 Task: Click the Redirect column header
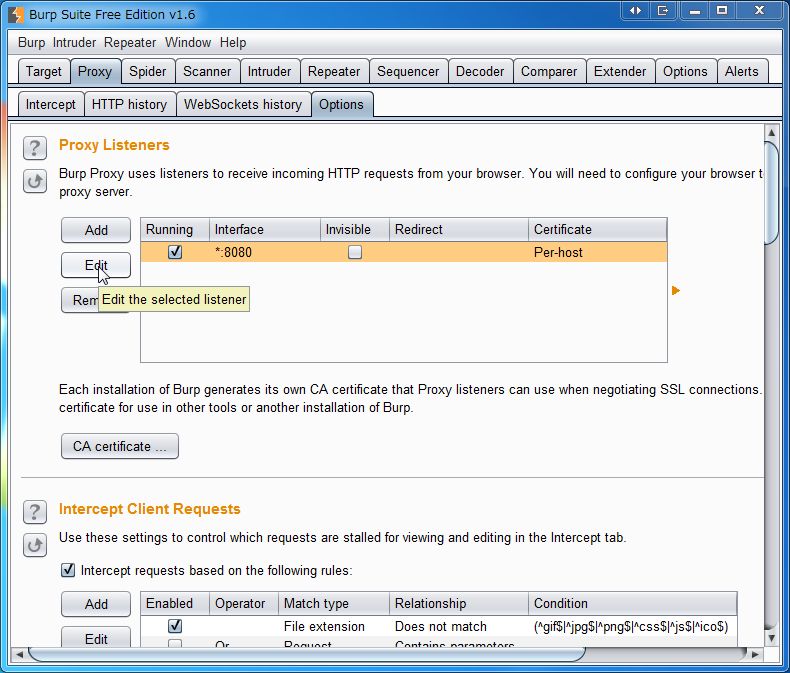pos(459,230)
